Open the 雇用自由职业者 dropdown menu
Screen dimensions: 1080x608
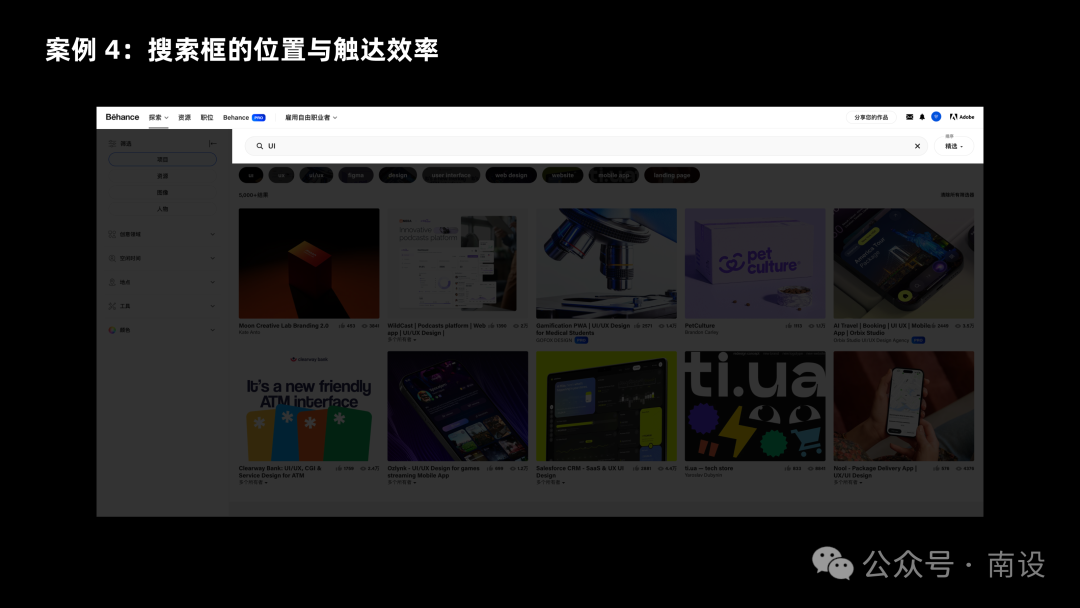311,118
